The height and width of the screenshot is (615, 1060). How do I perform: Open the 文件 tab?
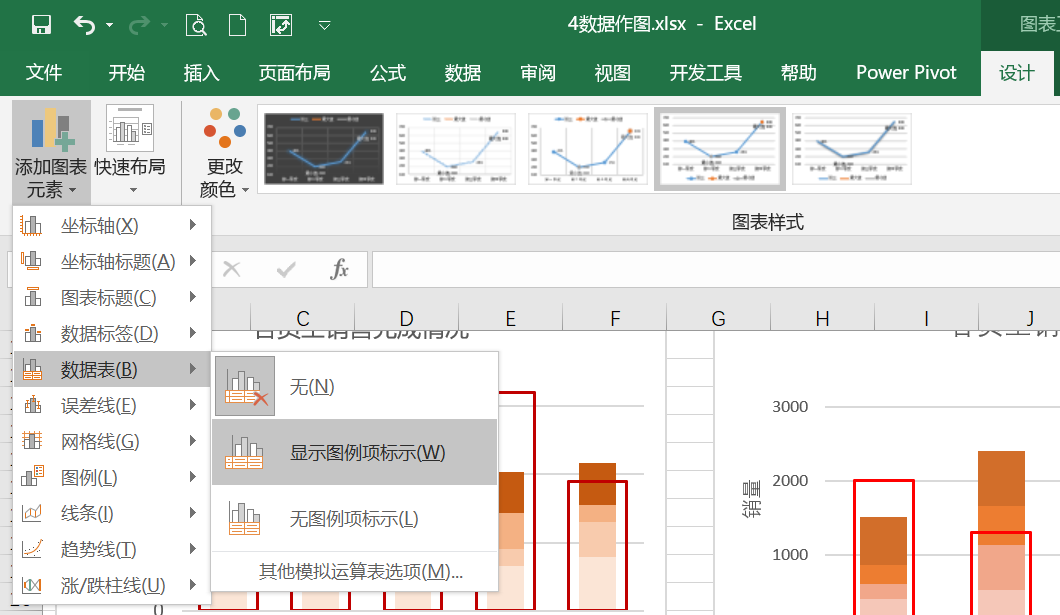44,72
